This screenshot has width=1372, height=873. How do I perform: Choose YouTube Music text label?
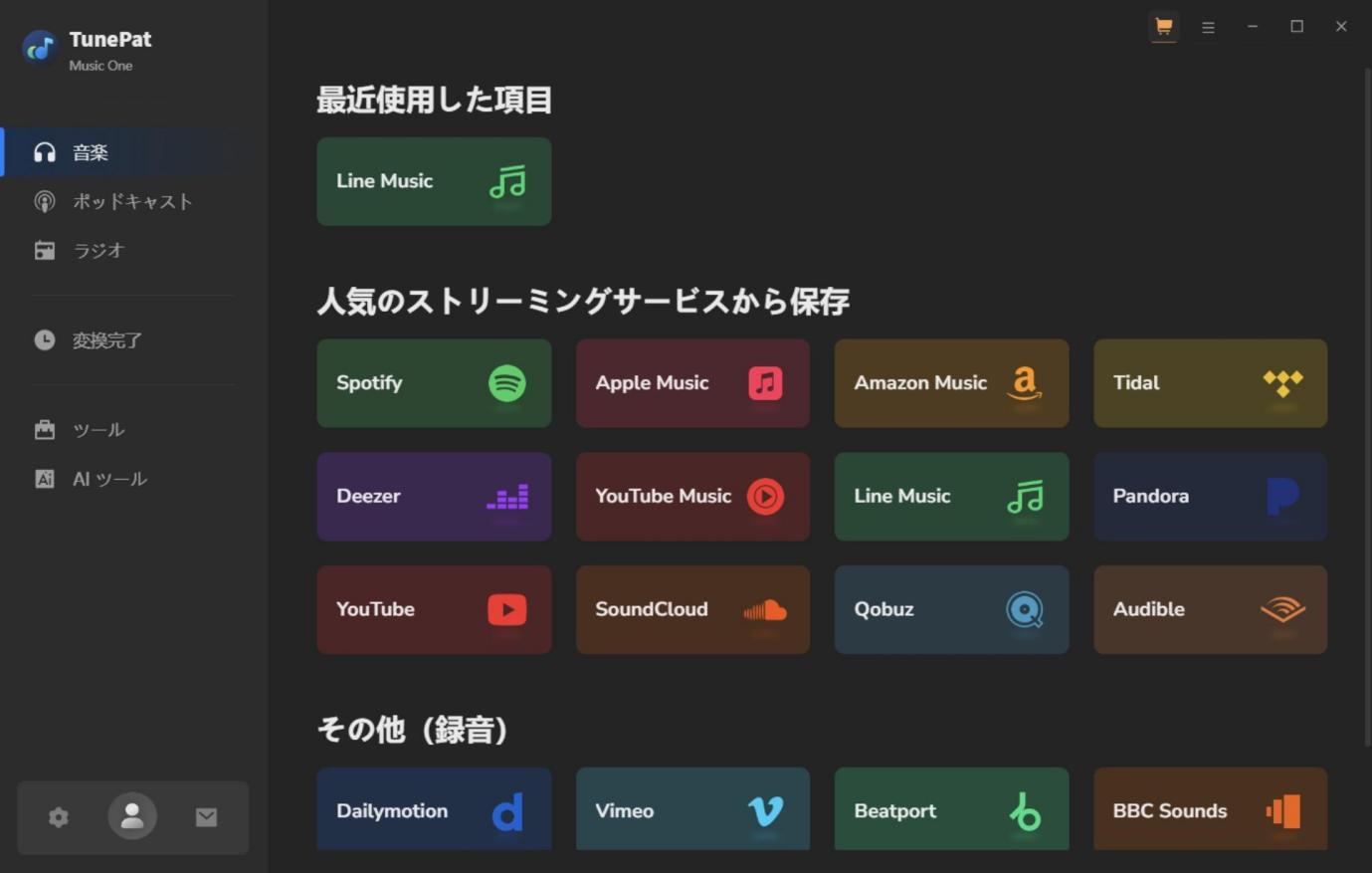(663, 496)
